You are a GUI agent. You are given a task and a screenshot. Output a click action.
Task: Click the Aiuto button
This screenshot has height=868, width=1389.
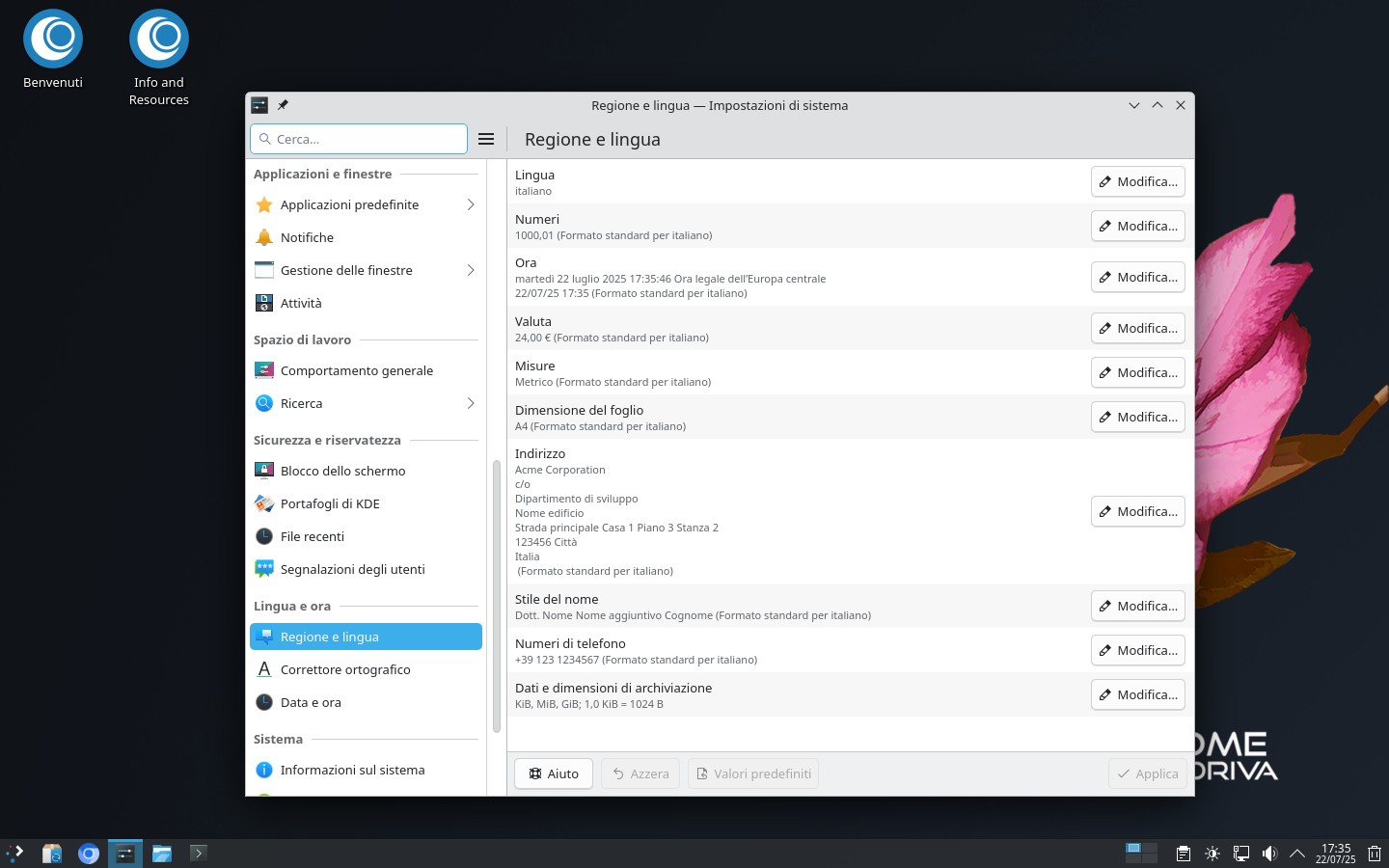(x=554, y=773)
